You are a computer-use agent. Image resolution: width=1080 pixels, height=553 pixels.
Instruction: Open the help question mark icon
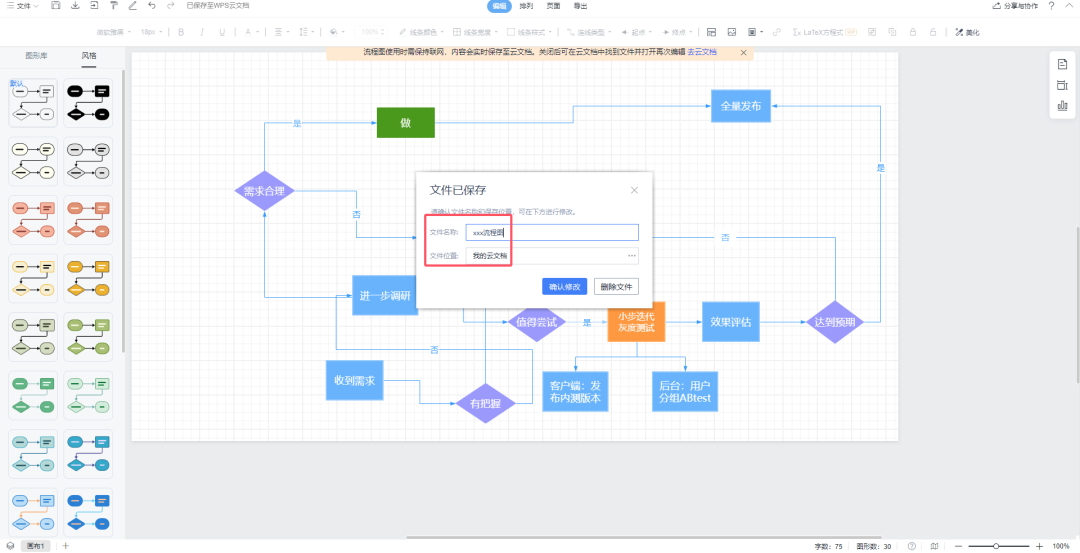[x=1051, y=6]
